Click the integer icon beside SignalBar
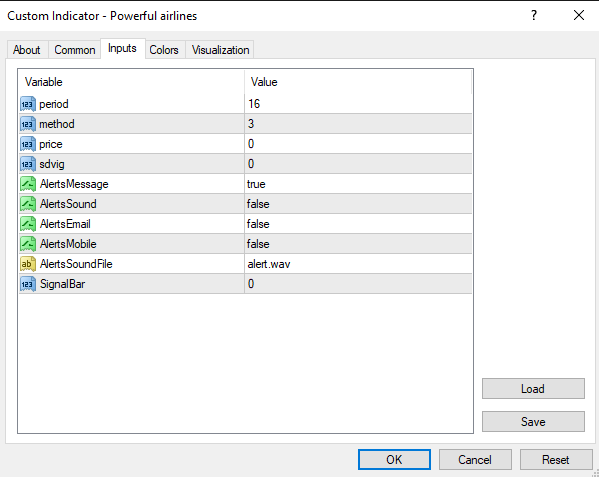599x477 pixels. point(28,284)
